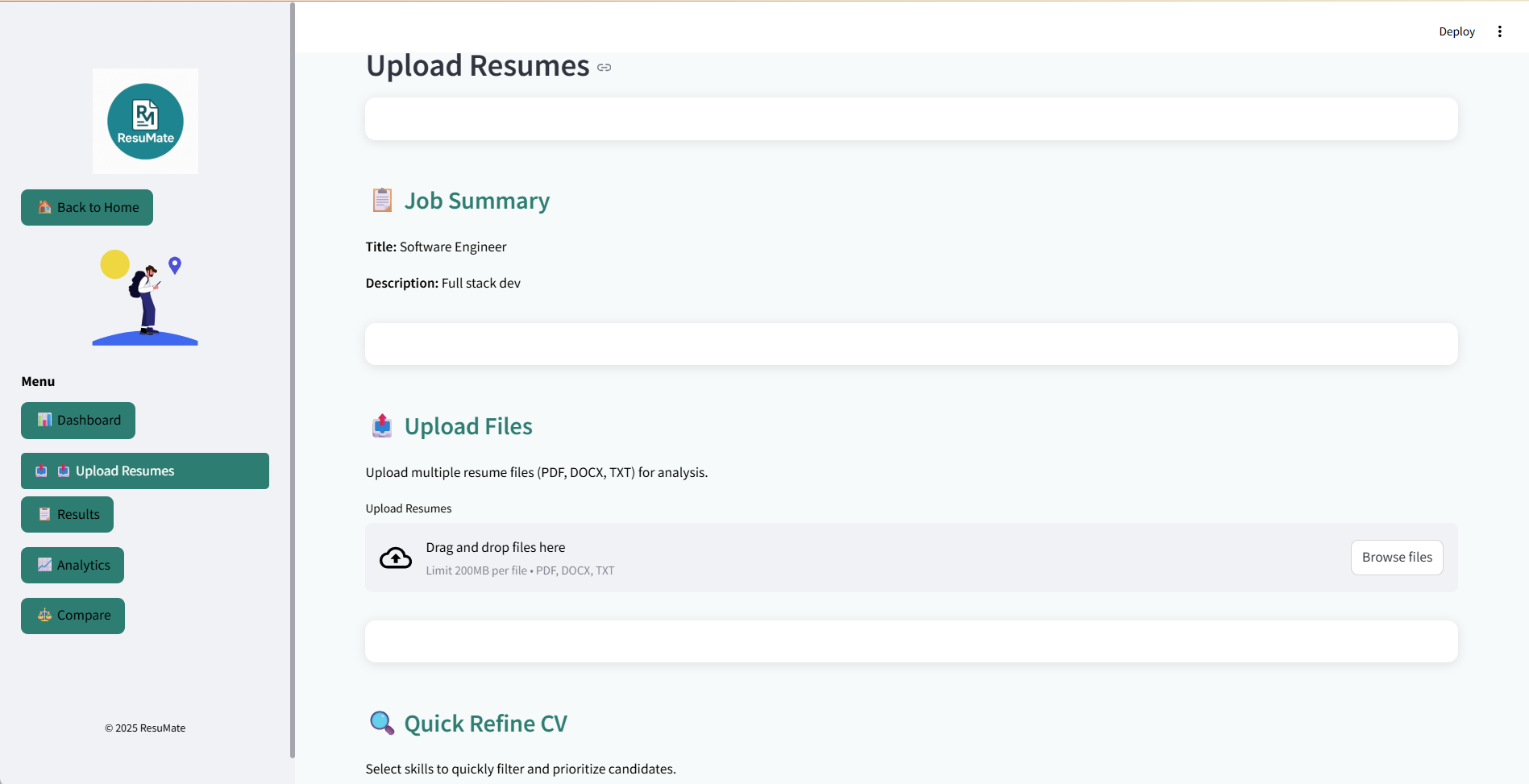Click the sidebar vertical scrollbar
The image size is (1529, 784).
293,379
